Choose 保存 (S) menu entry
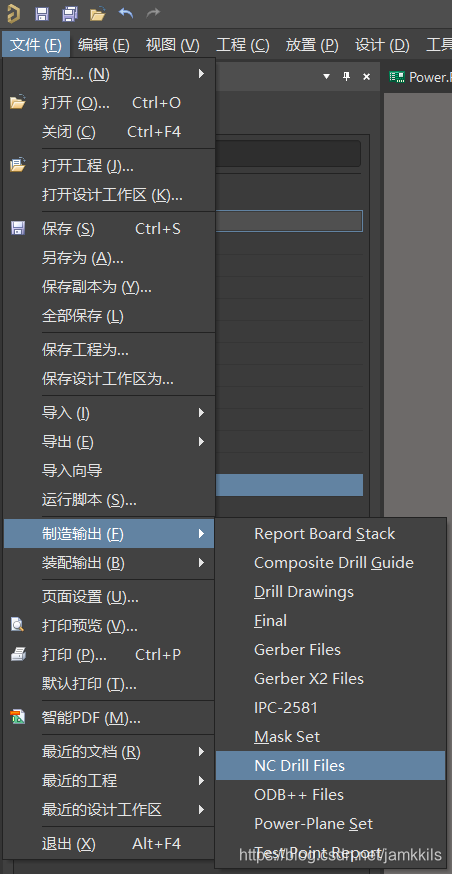Screen dimensions: 452x874 (x=109, y=229)
